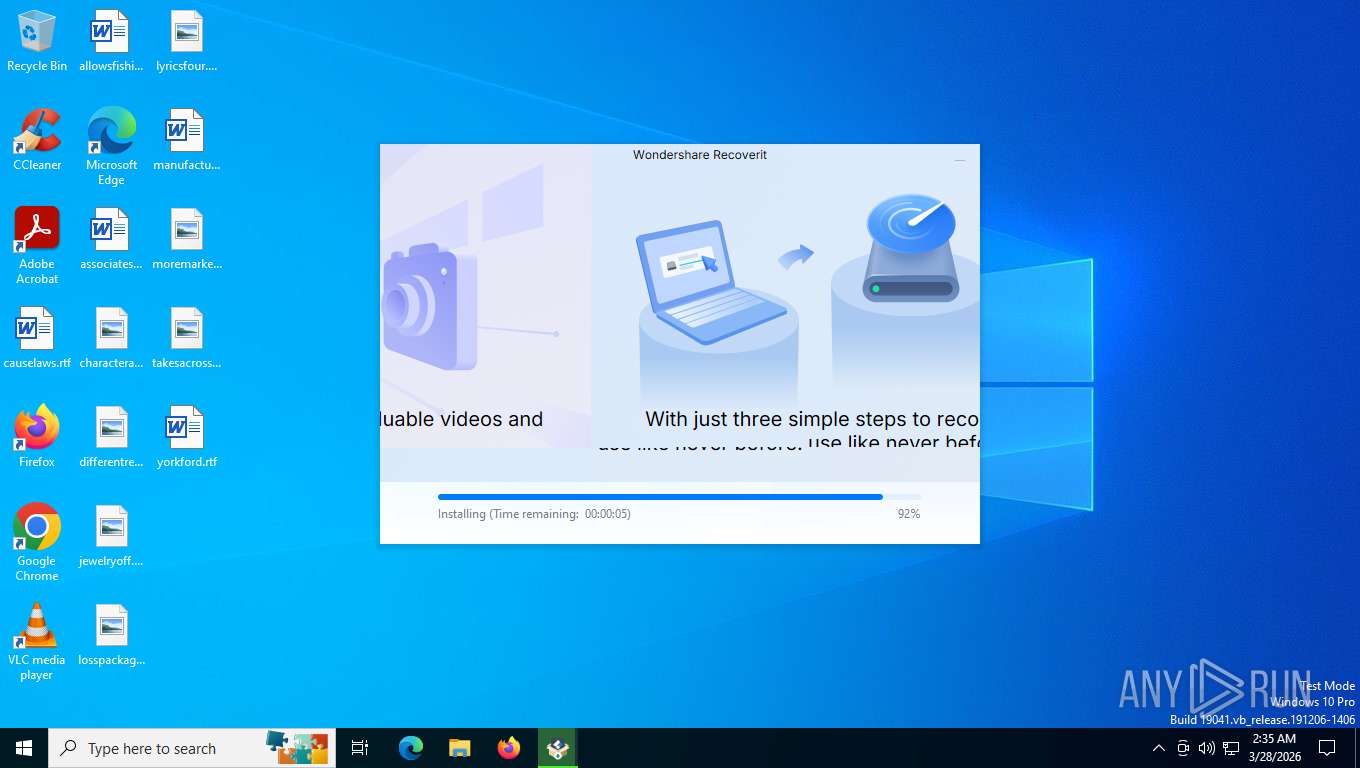Click the camera illustration in installer
Viewport: 1360px width, 768px height.
(430, 305)
